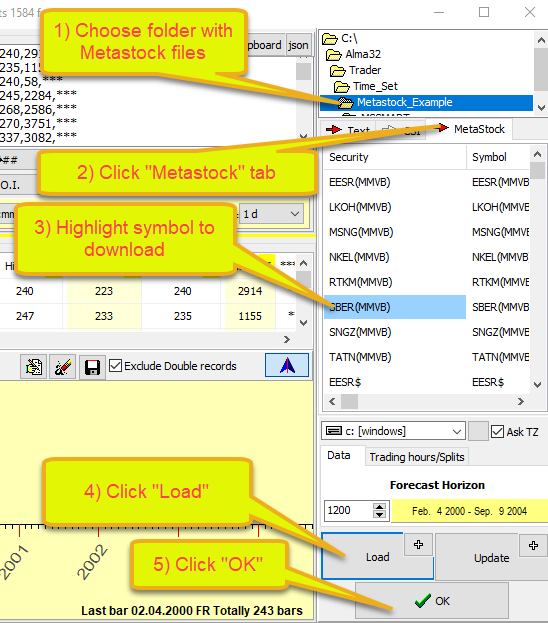Open the 1 d timeframe dropdown
This screenshot has width=548, height=623.
coord(271,214)
